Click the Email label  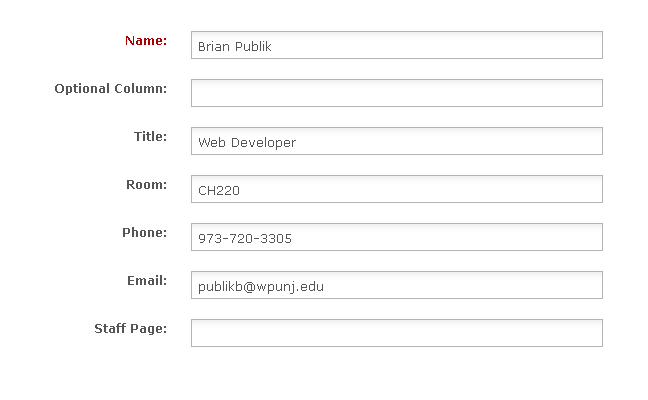pos(146,281)
